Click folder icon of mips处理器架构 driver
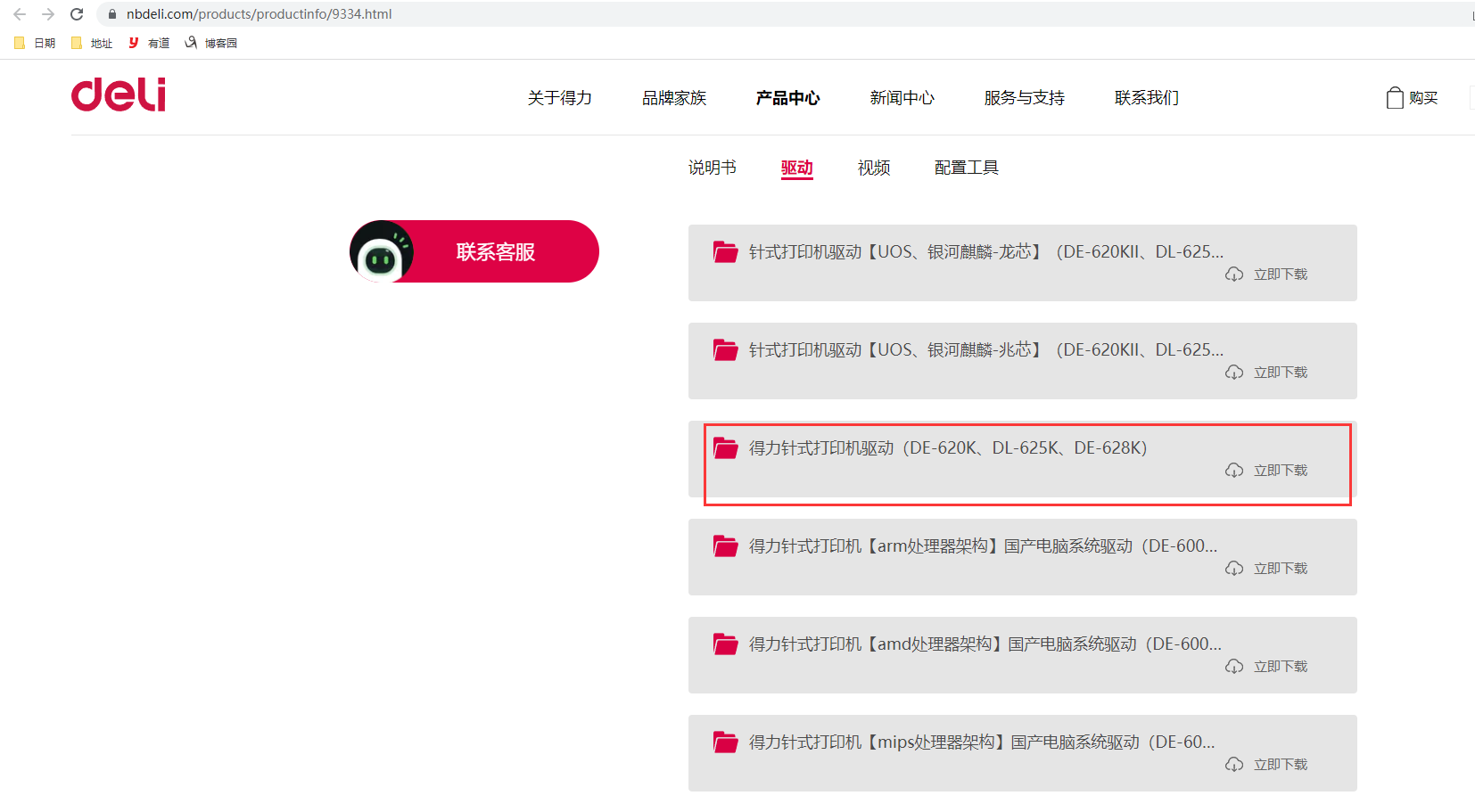Screen dimensions: 1475x812 [x=726, y=742]
